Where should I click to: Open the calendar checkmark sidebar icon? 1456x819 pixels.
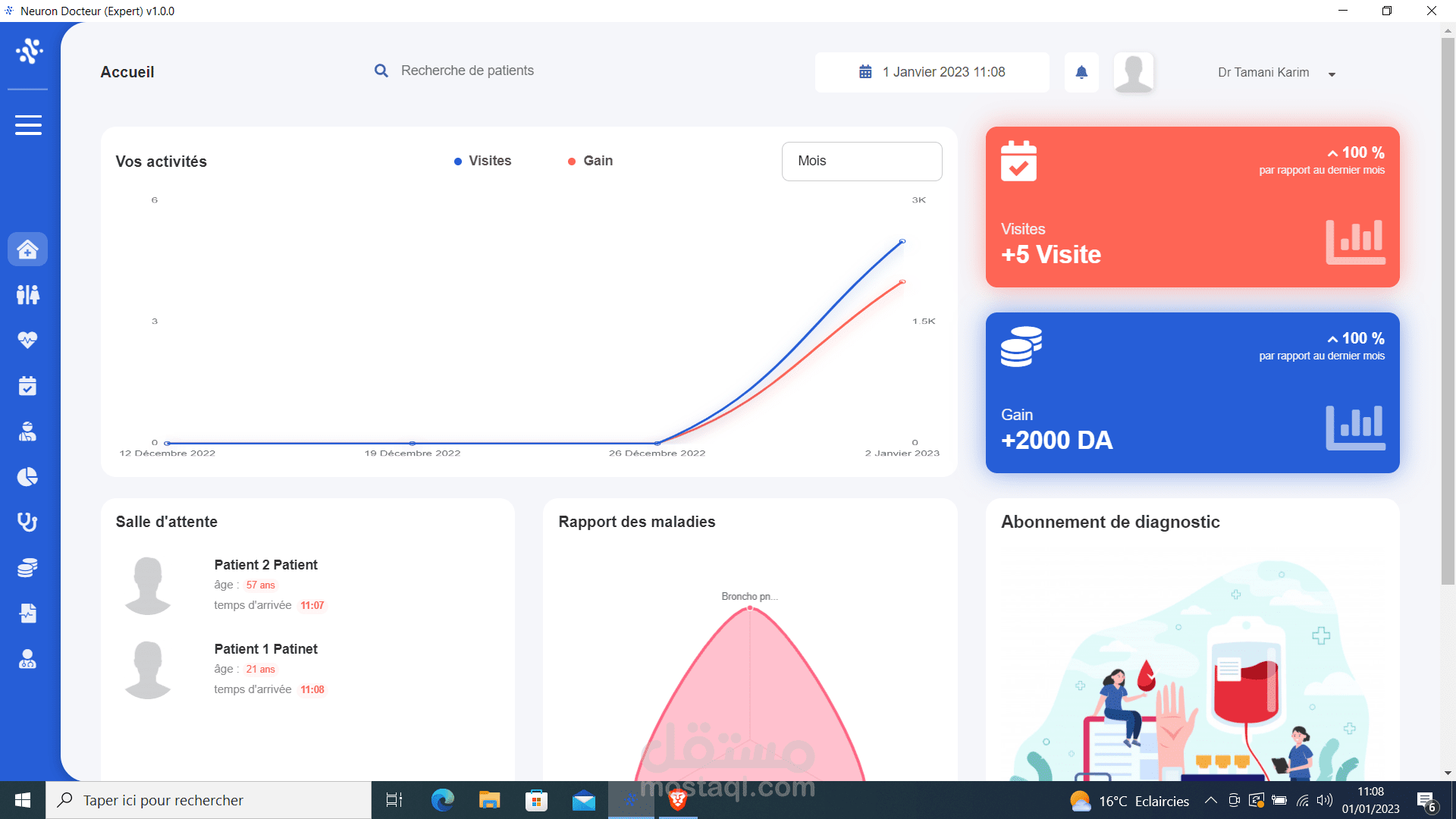pyautogui.click(x=28, y=386)
